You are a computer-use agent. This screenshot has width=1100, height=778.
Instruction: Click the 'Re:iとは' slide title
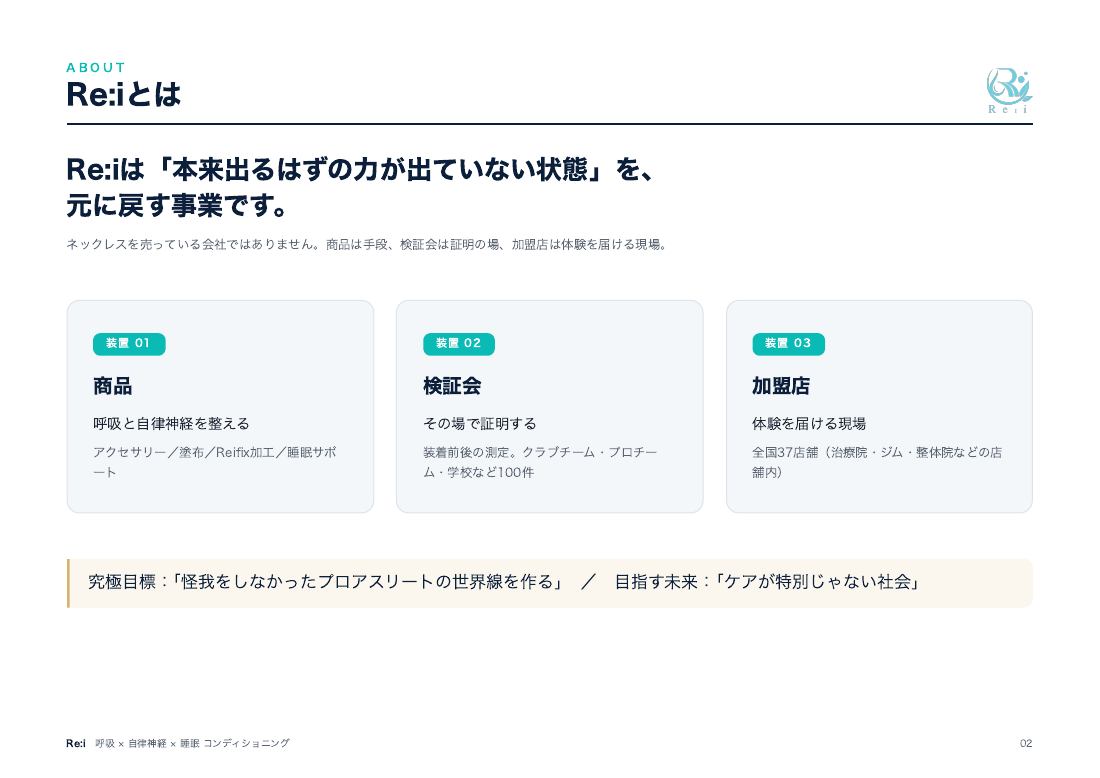tap(123, 95)
